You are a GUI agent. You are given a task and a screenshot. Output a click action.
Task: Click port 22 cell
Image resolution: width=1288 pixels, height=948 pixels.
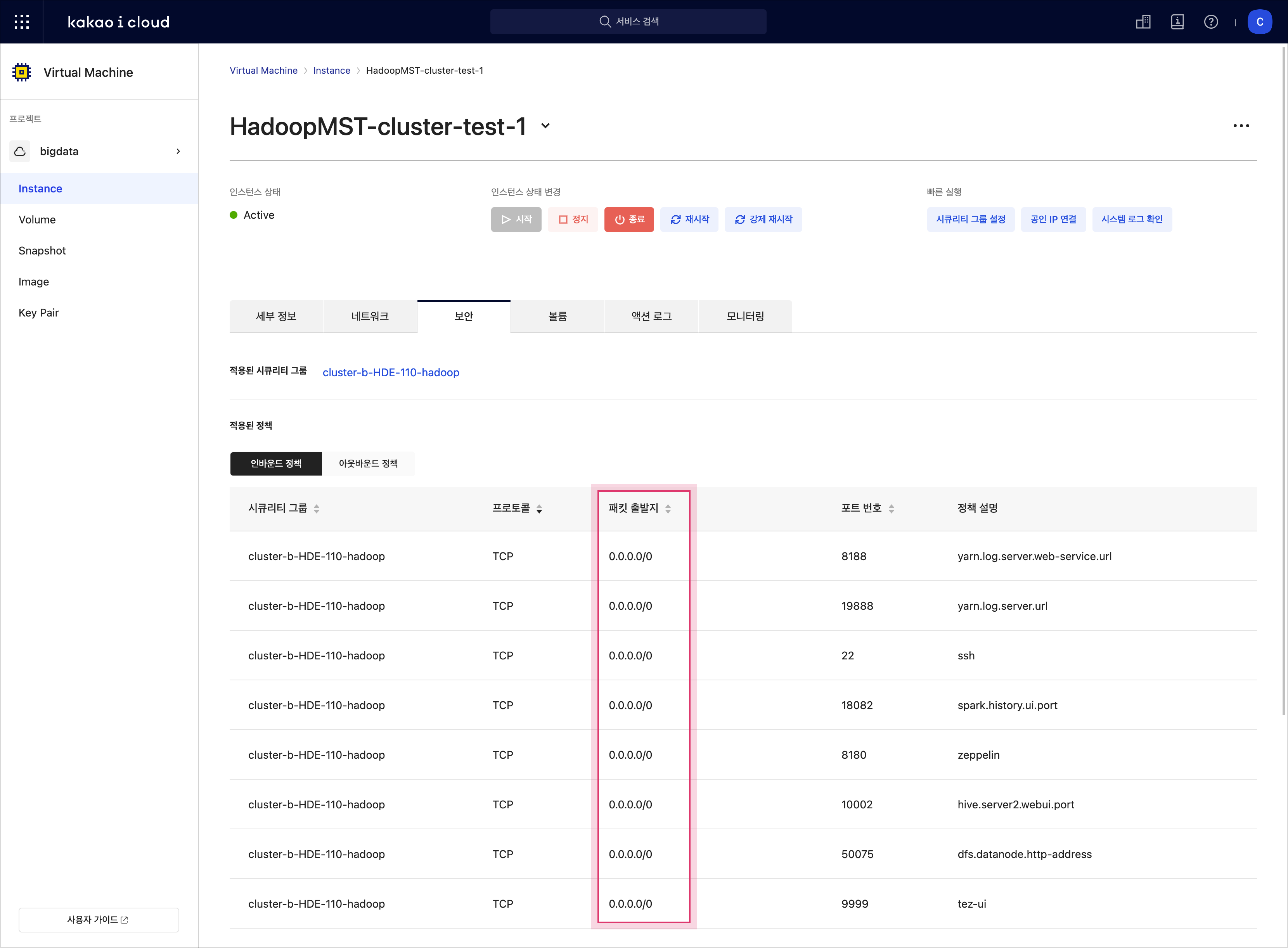click(x=847, y=656)
